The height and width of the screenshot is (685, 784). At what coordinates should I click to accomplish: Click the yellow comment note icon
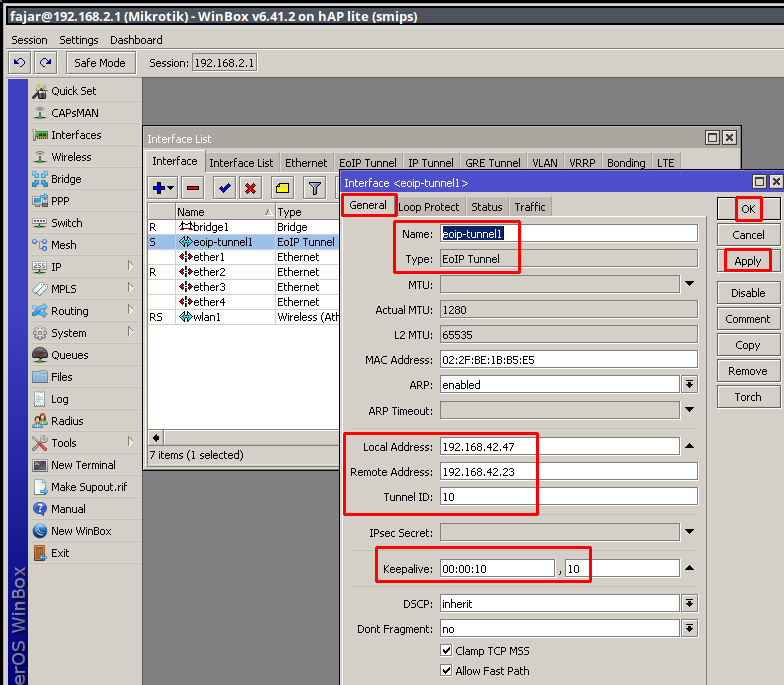(282, 188)
